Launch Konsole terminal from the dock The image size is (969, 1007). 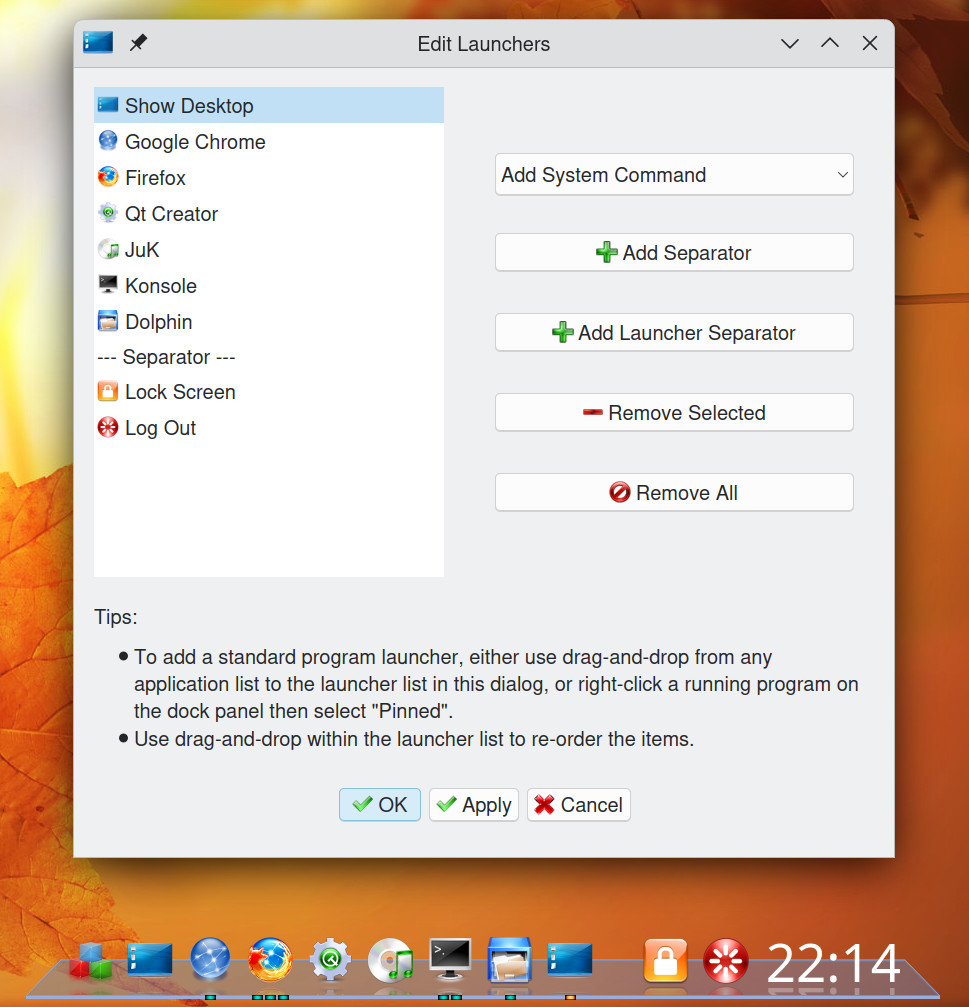click(450, 959)
